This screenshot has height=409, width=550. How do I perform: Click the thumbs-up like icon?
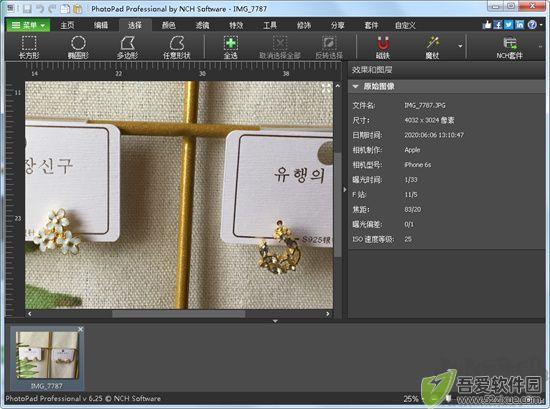click(x=487, y=25)
